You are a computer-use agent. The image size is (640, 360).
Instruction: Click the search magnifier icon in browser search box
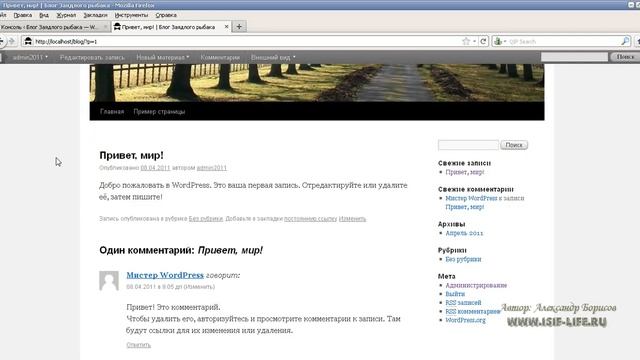click(625, 41)
